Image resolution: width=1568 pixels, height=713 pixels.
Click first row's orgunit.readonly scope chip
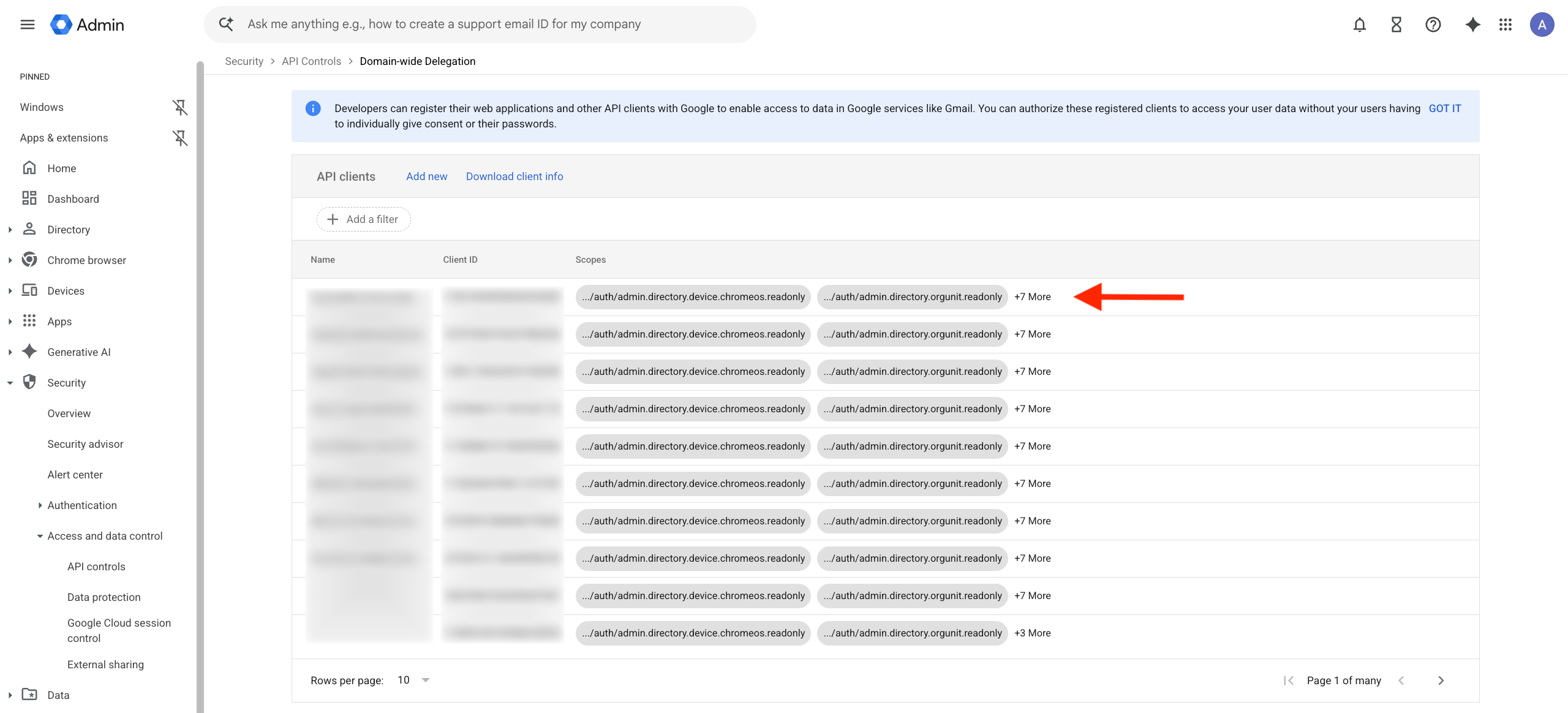912,297
